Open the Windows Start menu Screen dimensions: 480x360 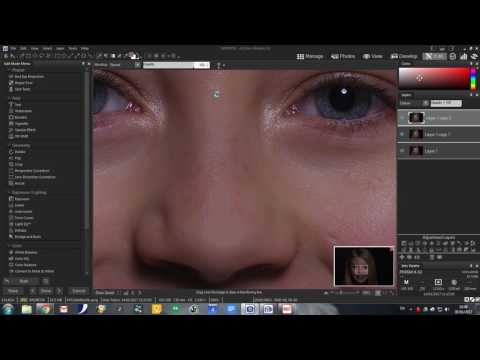8,309
